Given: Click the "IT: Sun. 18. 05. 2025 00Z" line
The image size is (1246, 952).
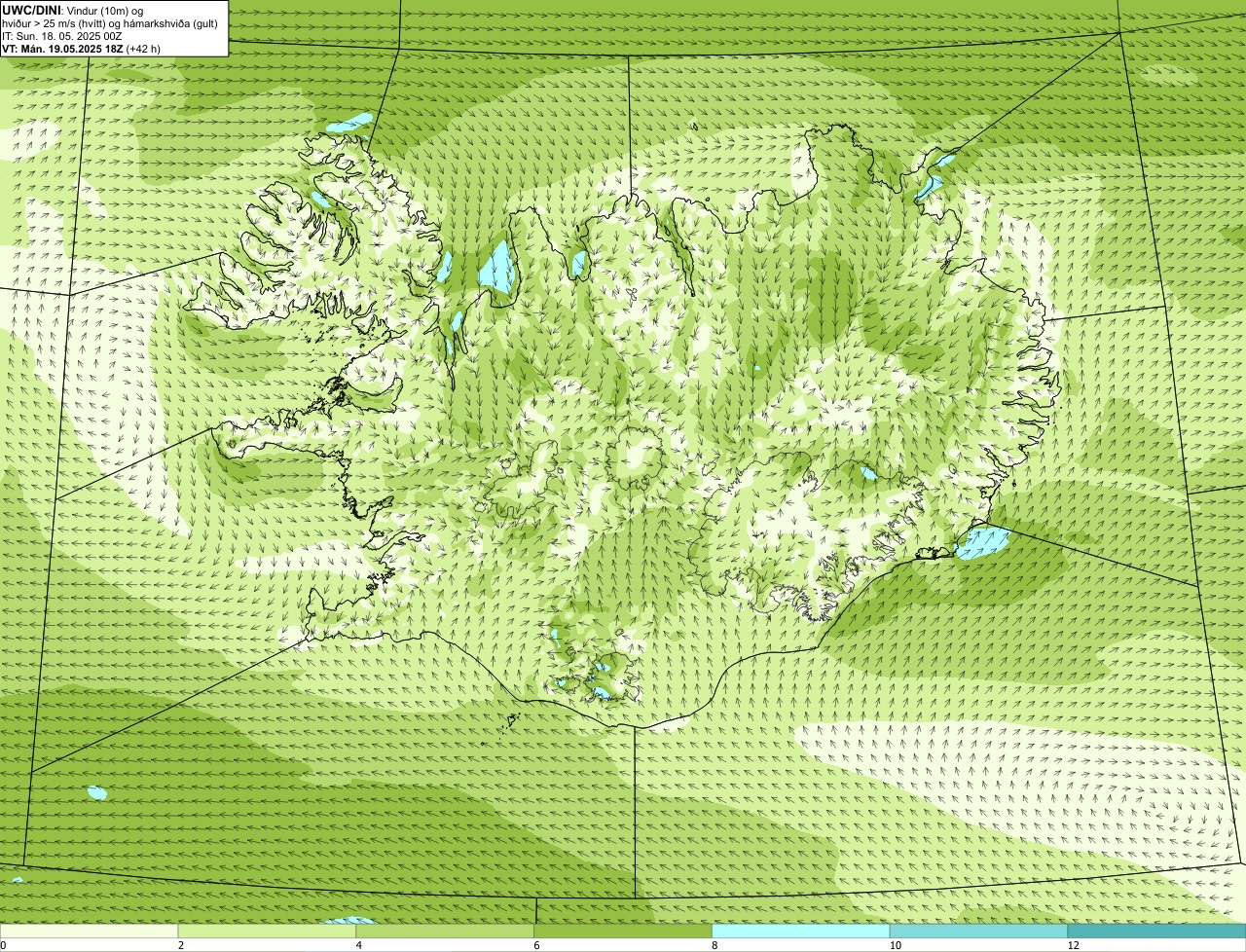Looking at the screenshot, I should (61, 36).
